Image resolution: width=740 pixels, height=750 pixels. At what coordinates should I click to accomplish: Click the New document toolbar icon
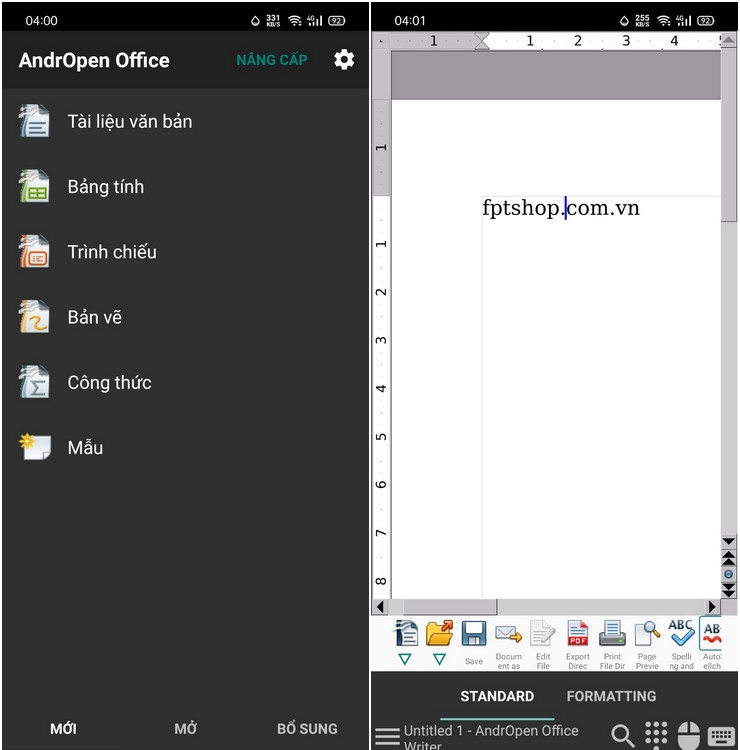point(406,633)
